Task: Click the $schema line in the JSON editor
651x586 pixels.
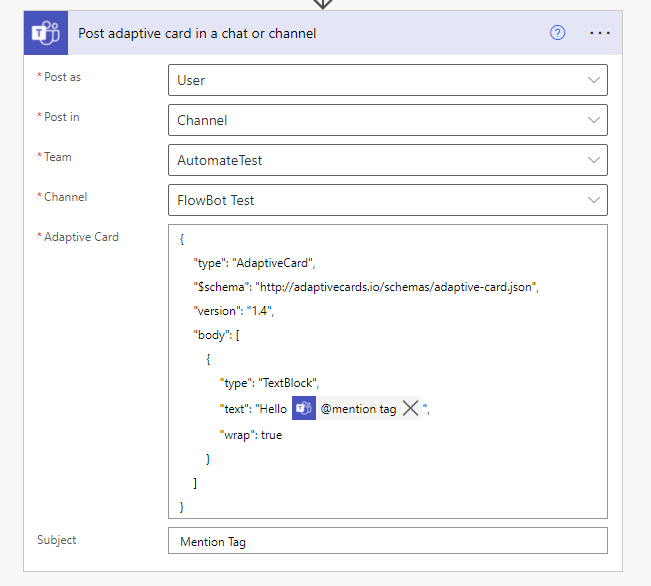Action: (x=366, y=287)
